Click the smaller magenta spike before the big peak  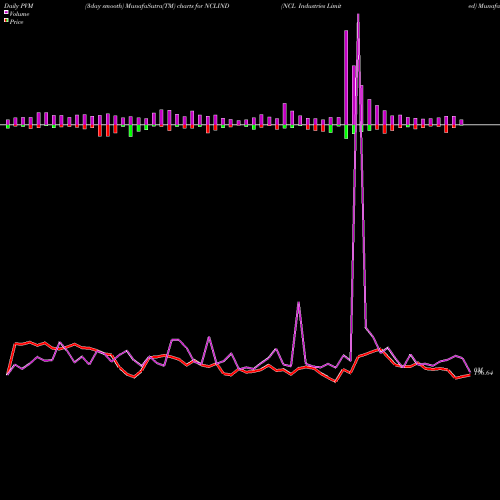tap(298, 303)
